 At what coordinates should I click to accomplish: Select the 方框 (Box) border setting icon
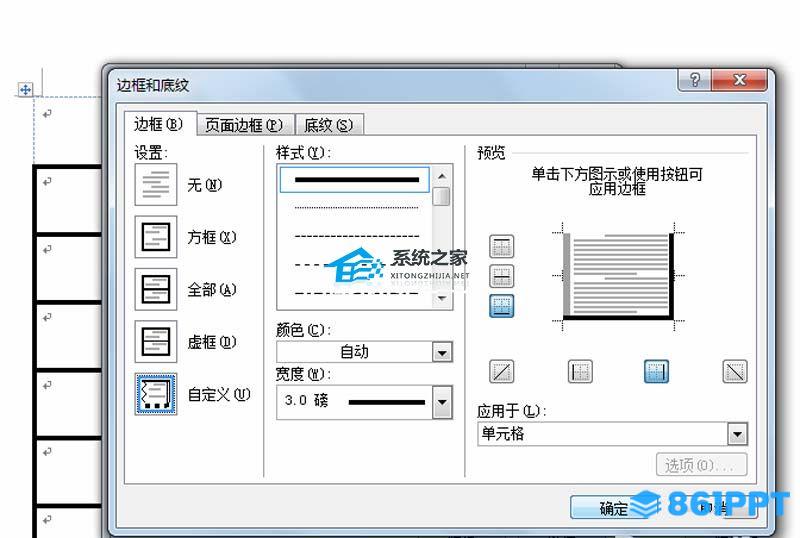156,237
